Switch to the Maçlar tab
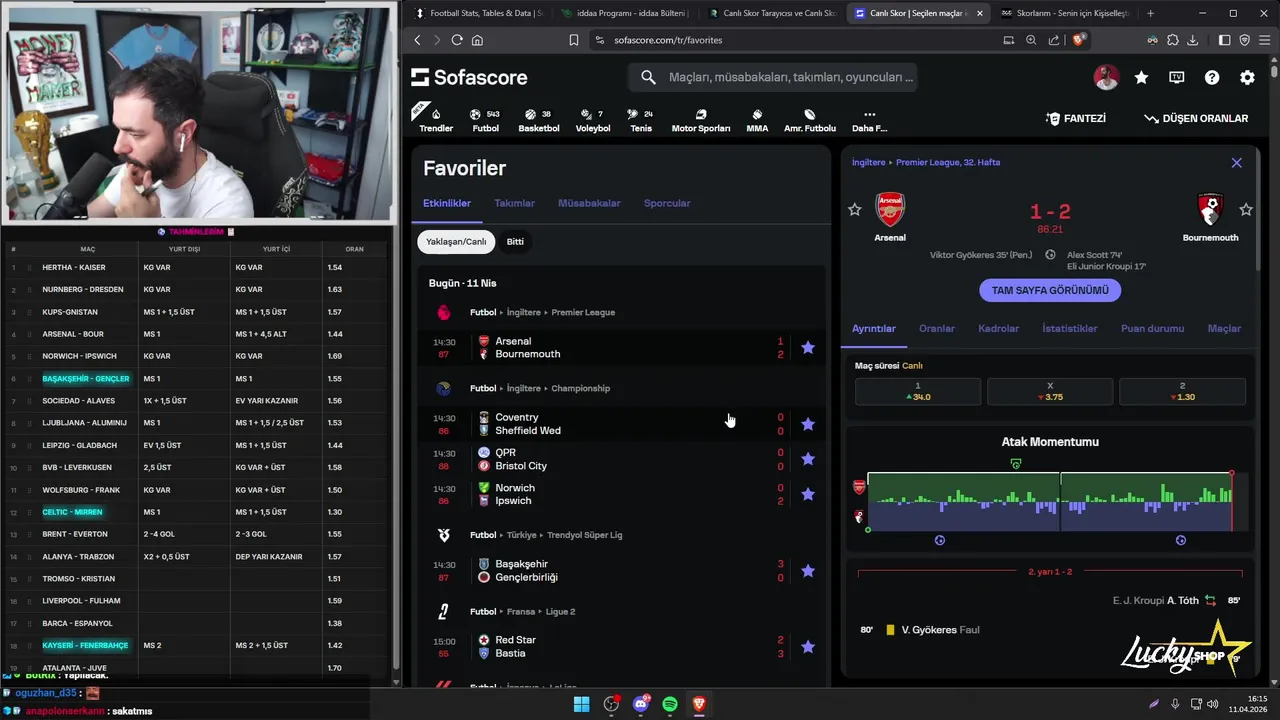 point(1224,328)
